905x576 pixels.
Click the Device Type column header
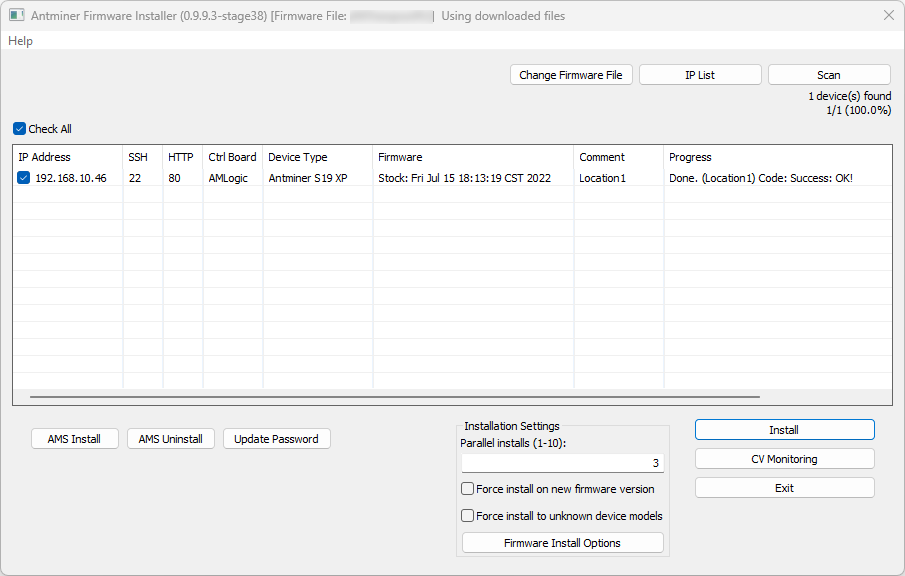(317, 157)
